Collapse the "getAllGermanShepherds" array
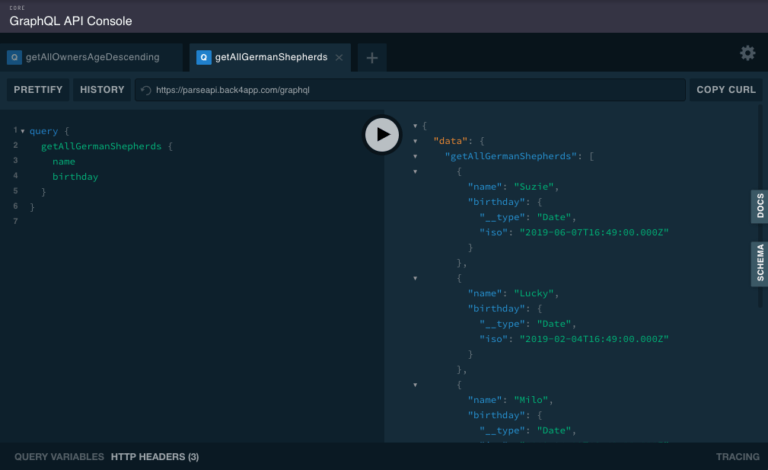Image resolution: width=768 pixels, height=470 pixels. [x=415, y=156]
